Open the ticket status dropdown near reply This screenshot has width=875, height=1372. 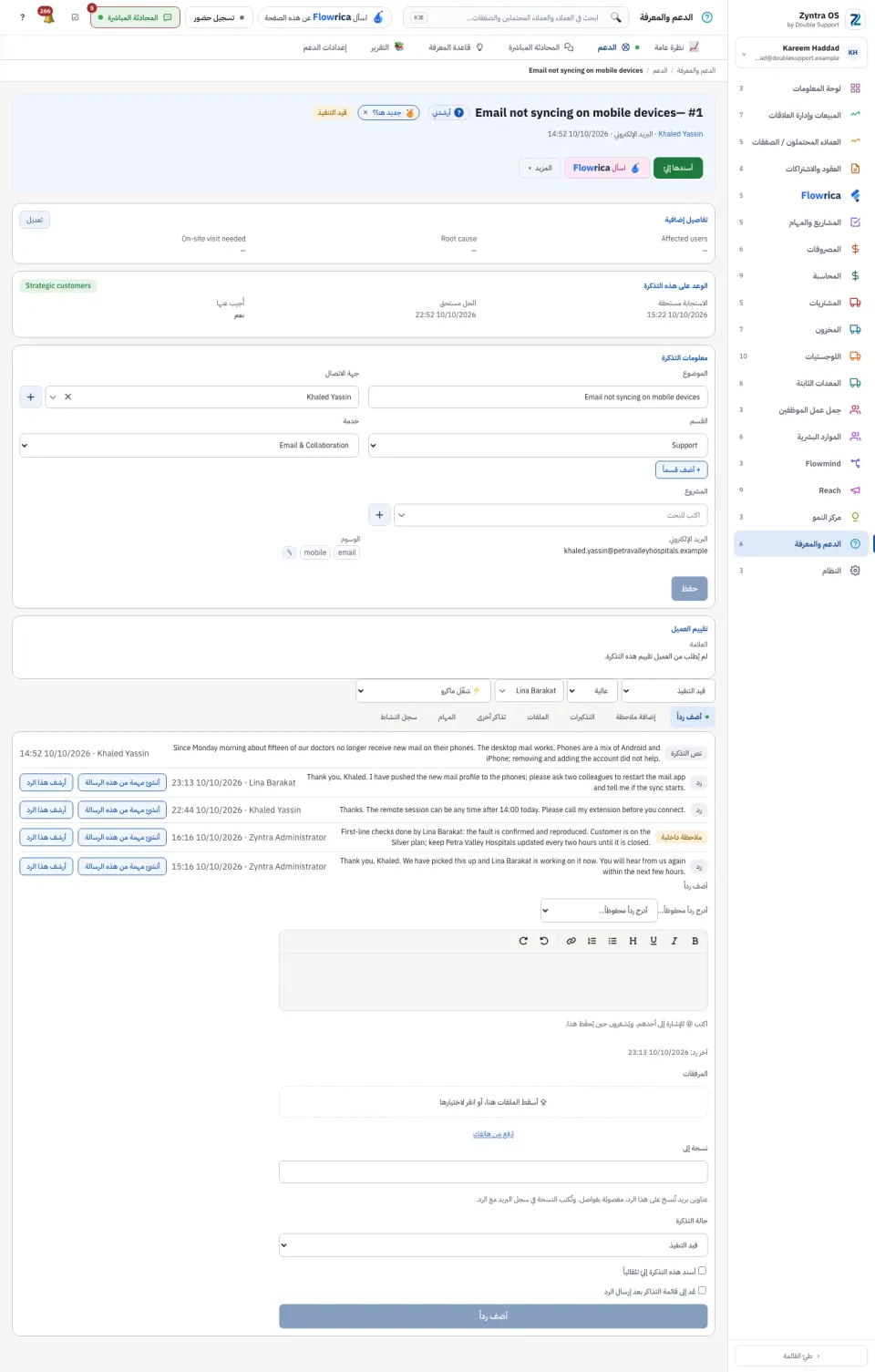pyautogui.click(x=493, y=1245)
